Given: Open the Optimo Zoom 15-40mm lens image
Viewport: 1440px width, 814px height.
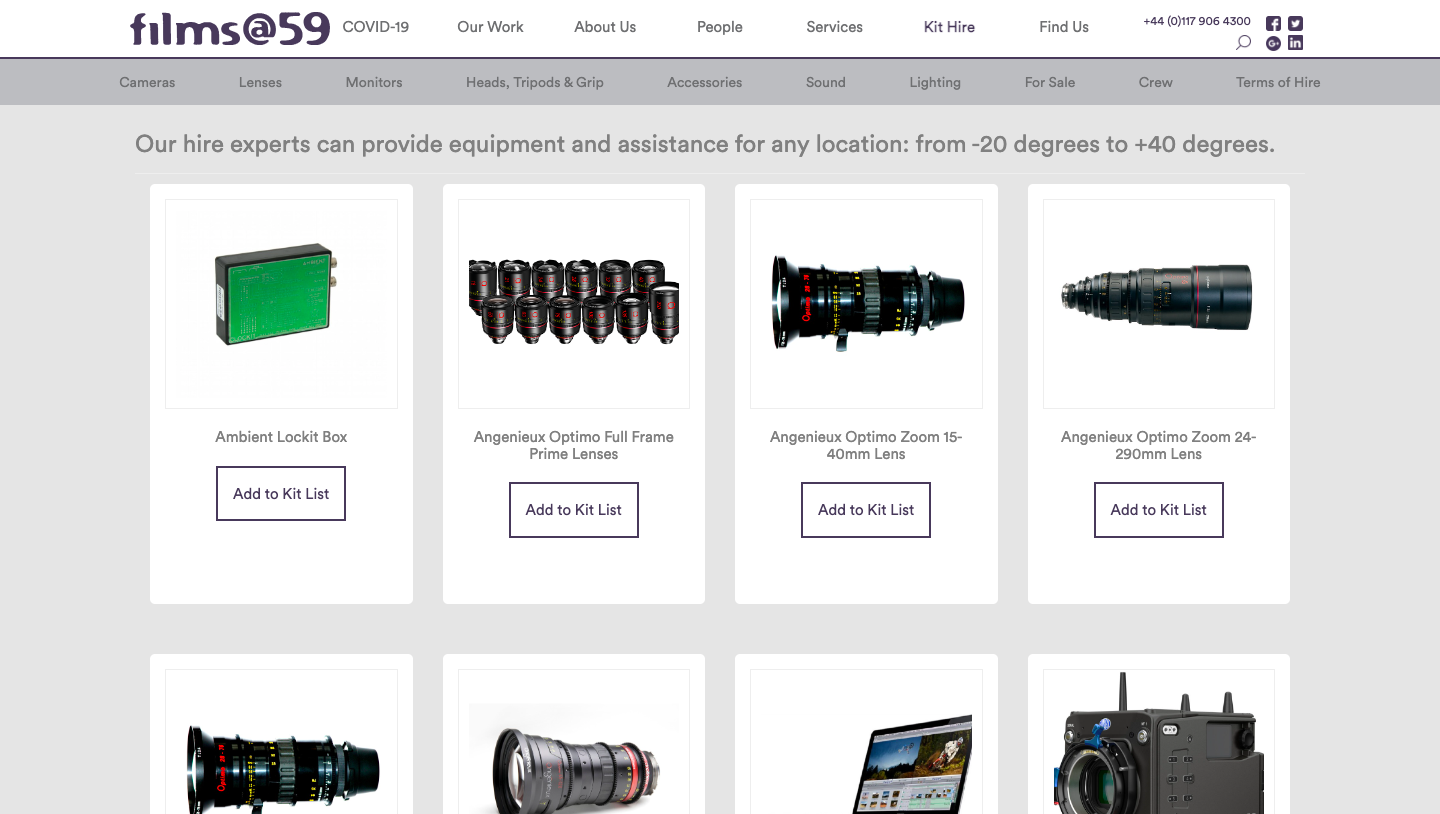Looking at the screenshot, I should coord(866,304).
